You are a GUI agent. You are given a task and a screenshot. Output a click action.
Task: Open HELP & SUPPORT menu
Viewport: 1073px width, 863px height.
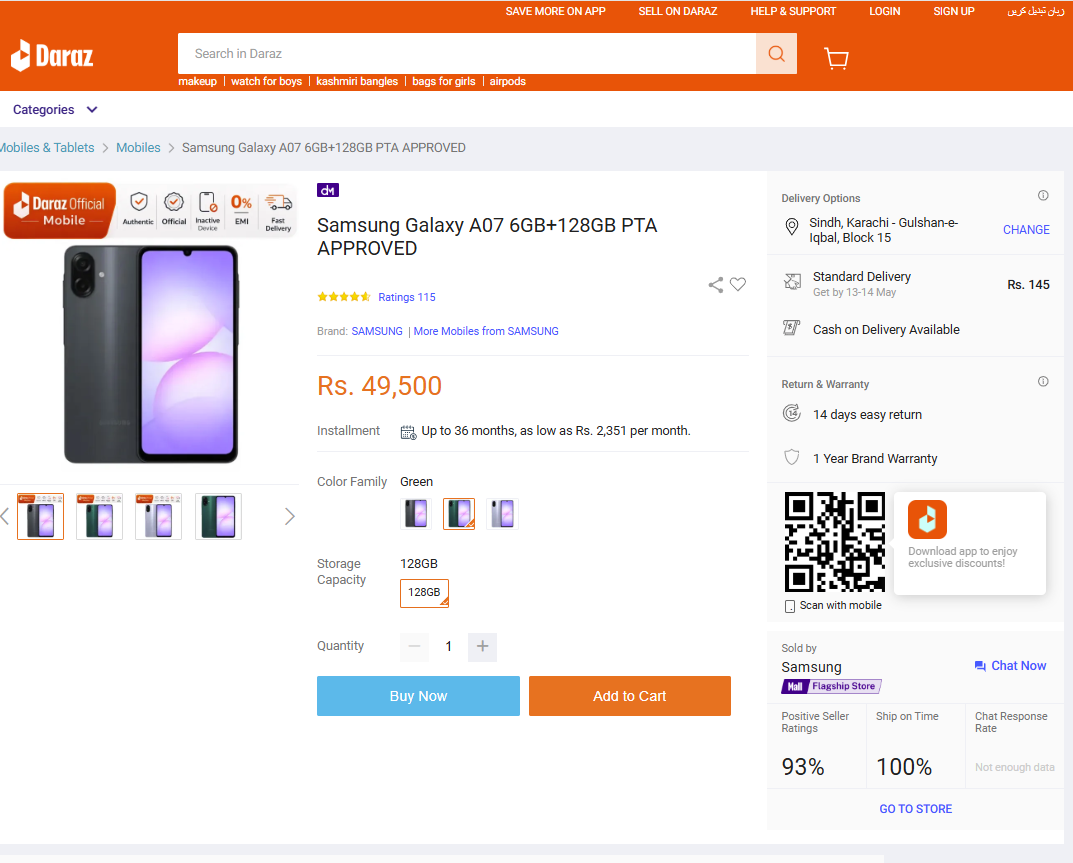(x=792, y=11)
